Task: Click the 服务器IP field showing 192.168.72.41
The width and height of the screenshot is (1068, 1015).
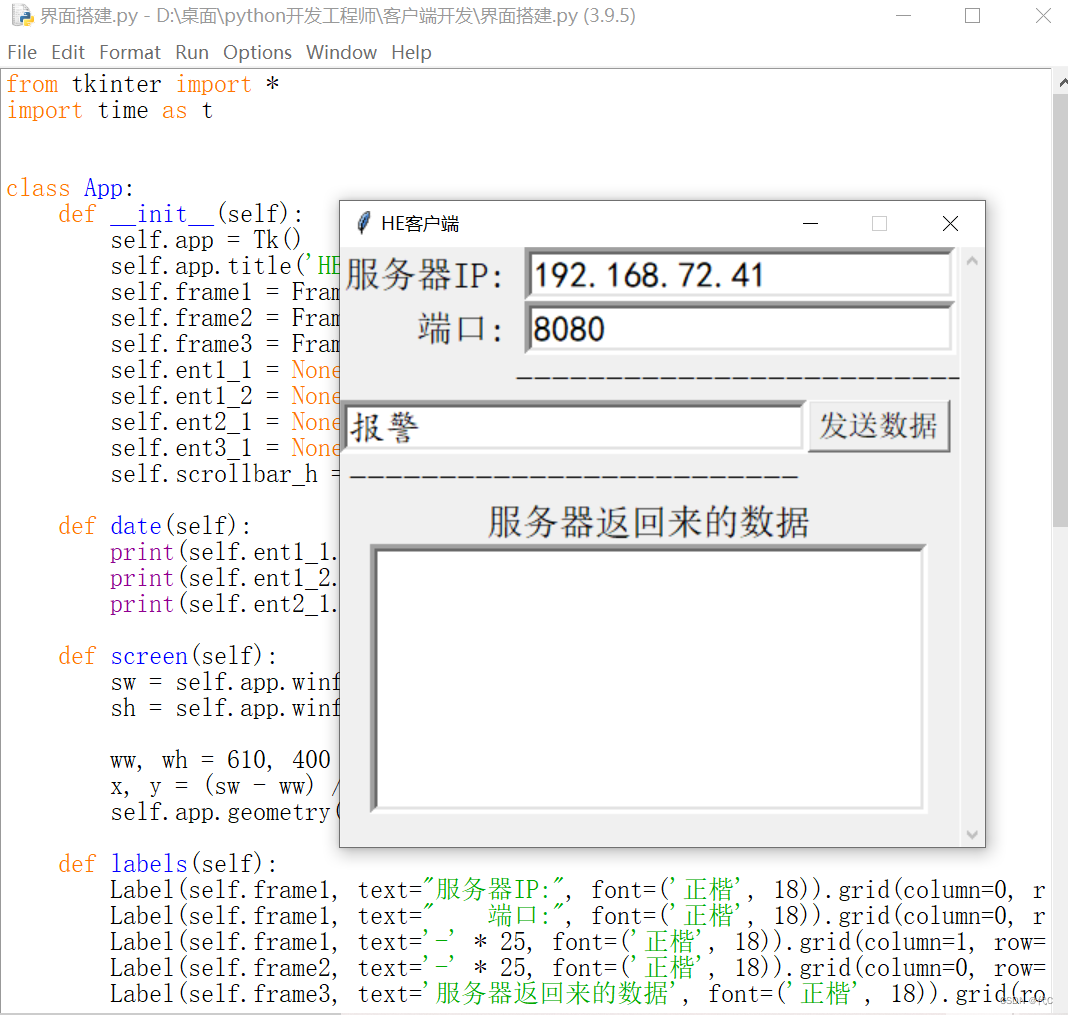Action: pyautogui.click(x=740, y=275)
